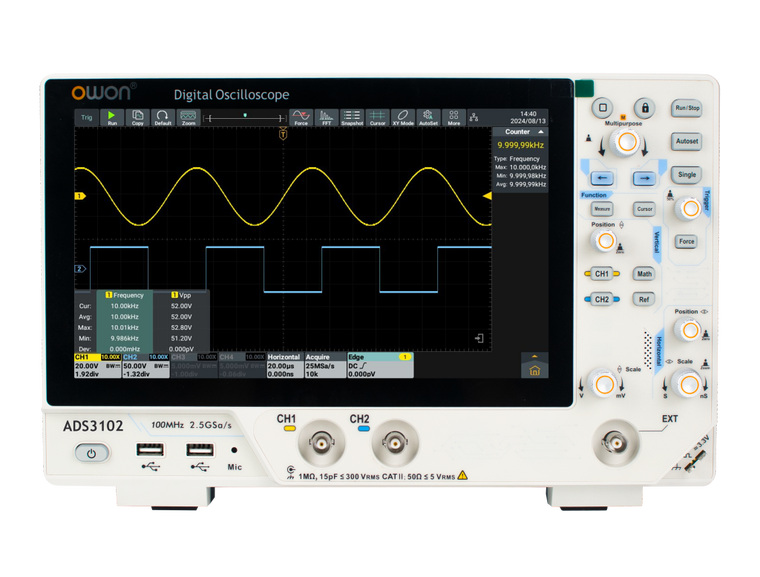Toggle the CH1 channel hardware button
The width and height of the screenshot is (760, 577).
tap(602, 274)
